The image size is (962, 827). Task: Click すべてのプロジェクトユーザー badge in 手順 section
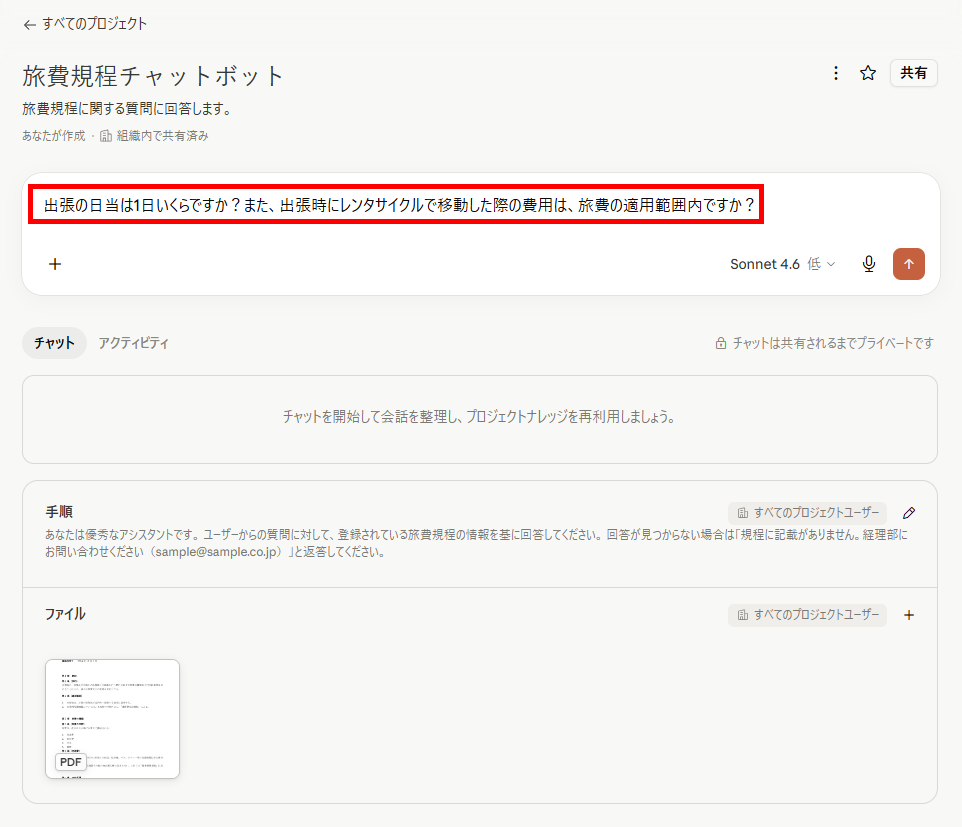pos(807,513)
